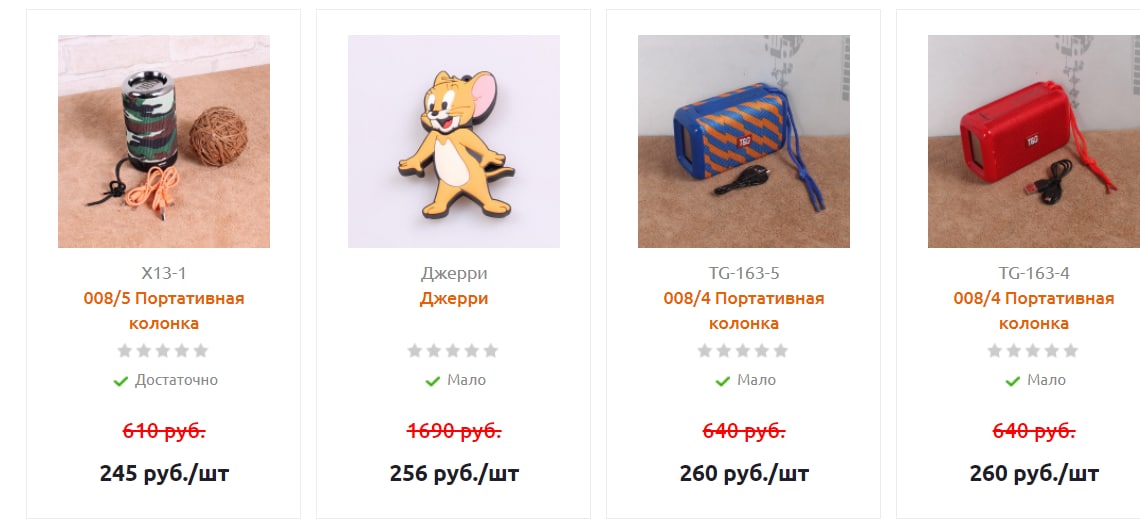Image resolution: width=1140 pixels, height=531 pixels.
Task: Open the red TG-163-4 speaker image
Action: tap(1034, 141)
